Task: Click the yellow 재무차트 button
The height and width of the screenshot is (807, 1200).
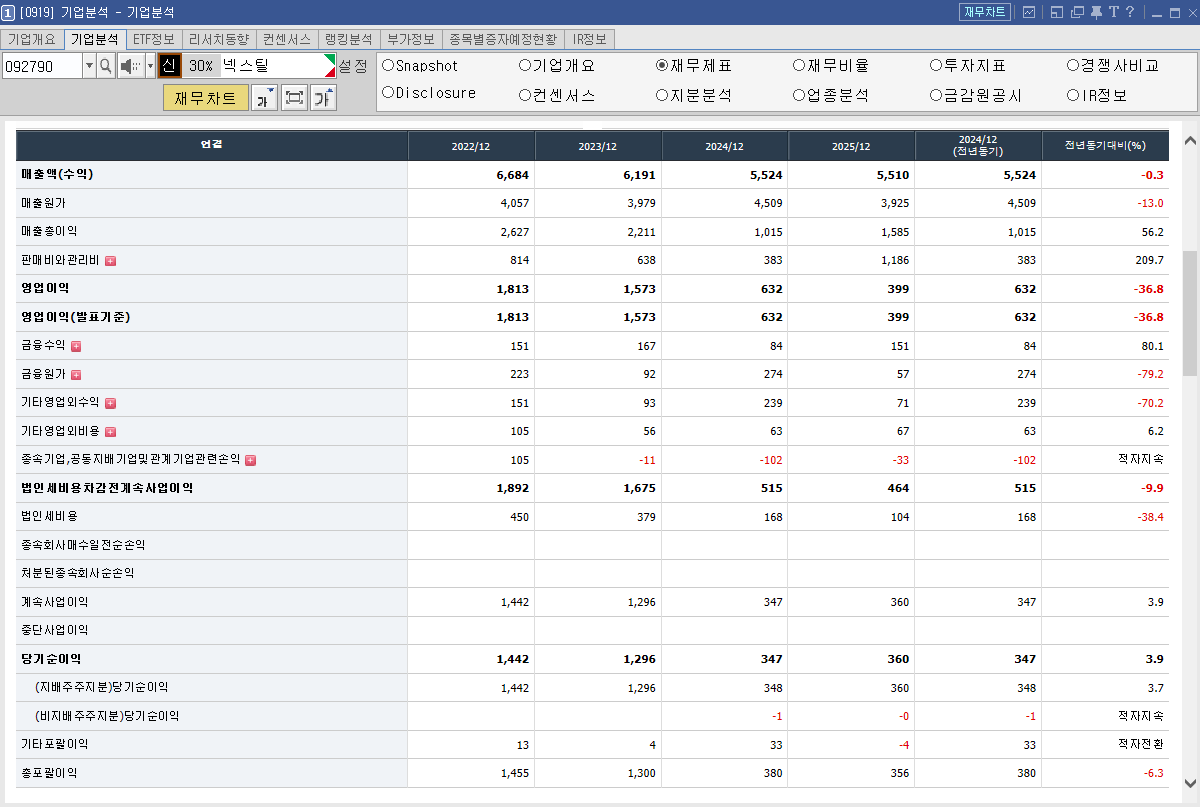Action: 205,98
